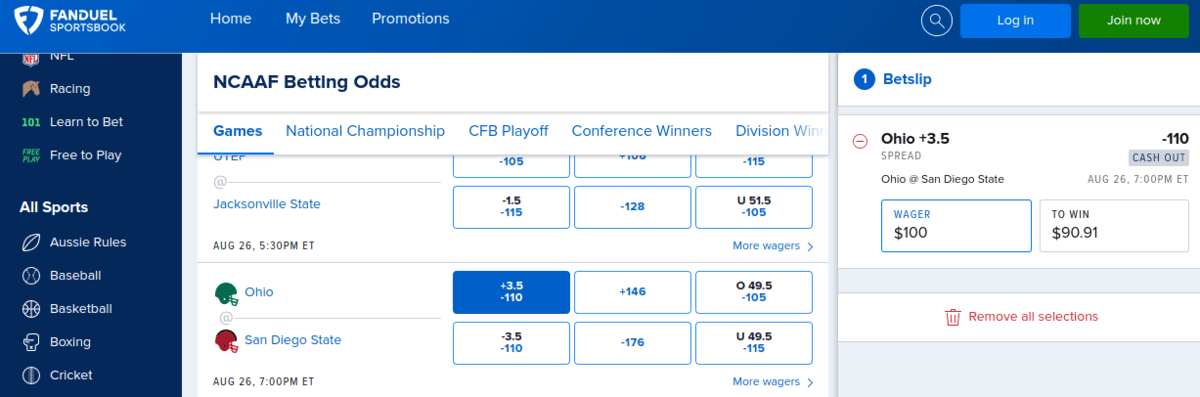Click the Cricket sport icon
1200x397 pixels.
click(30, 375)
